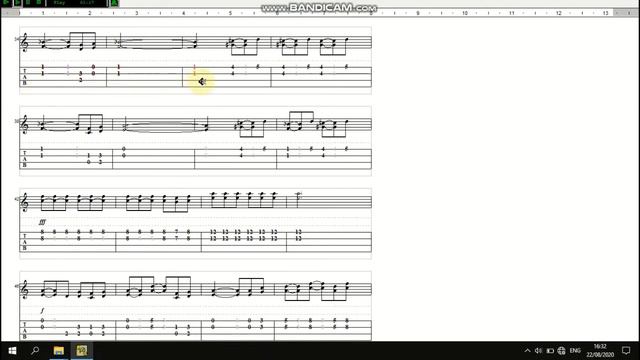The image size is (640, 360).
Task: Open the notification center icon
Action: pyautogui.click(x=626, y=351)
